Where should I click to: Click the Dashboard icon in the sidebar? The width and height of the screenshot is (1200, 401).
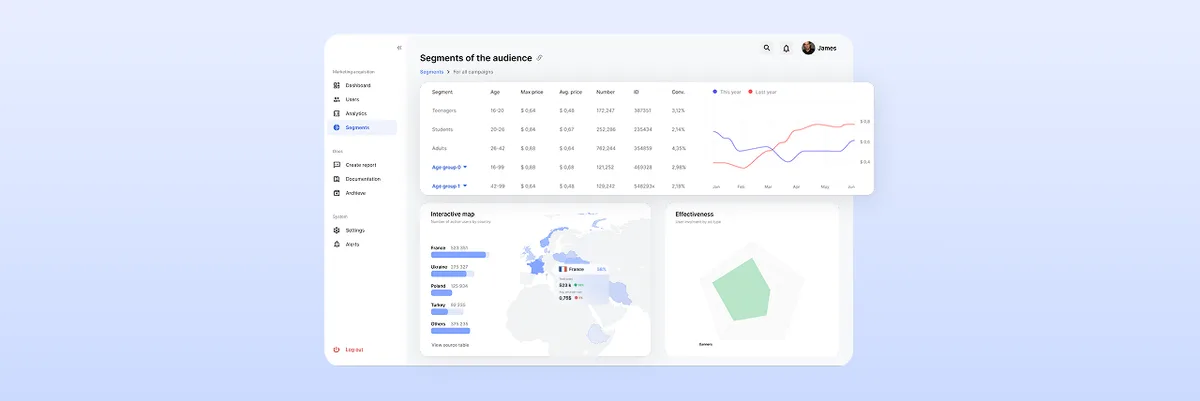337,85
